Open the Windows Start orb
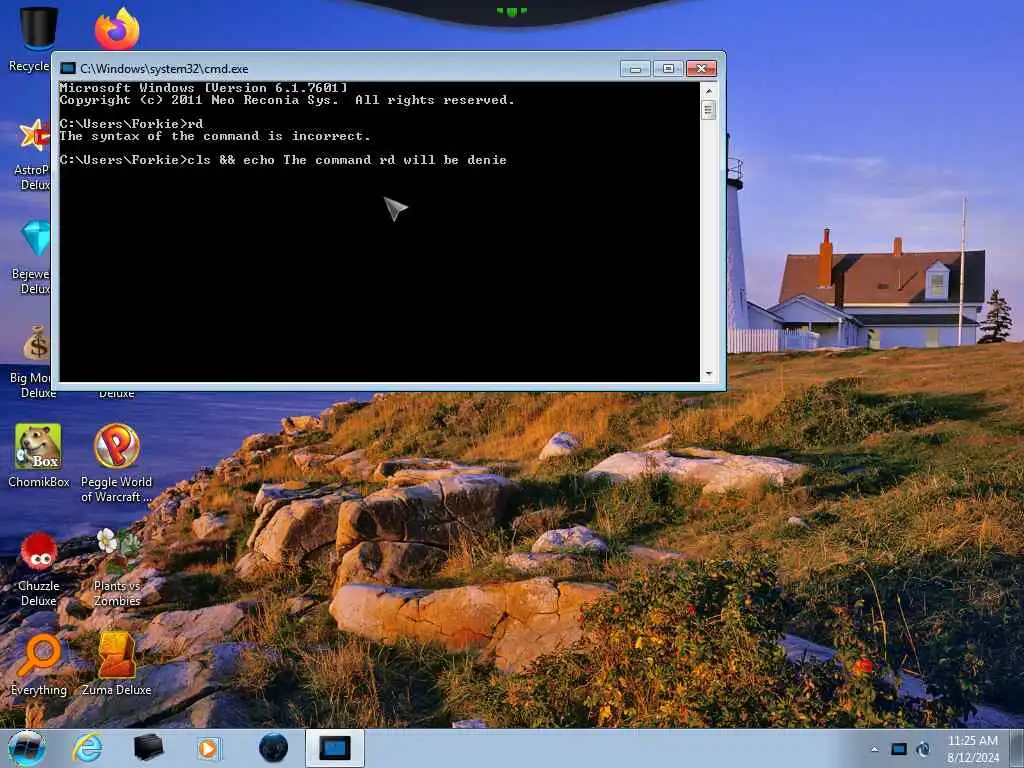Image resolution: width=1024 pixels, height=768 pixels. coord(27,748)
